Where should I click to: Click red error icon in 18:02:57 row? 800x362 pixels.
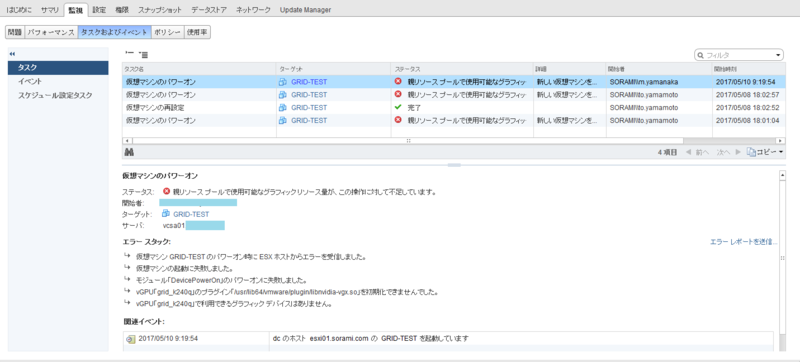click(398, 95)
